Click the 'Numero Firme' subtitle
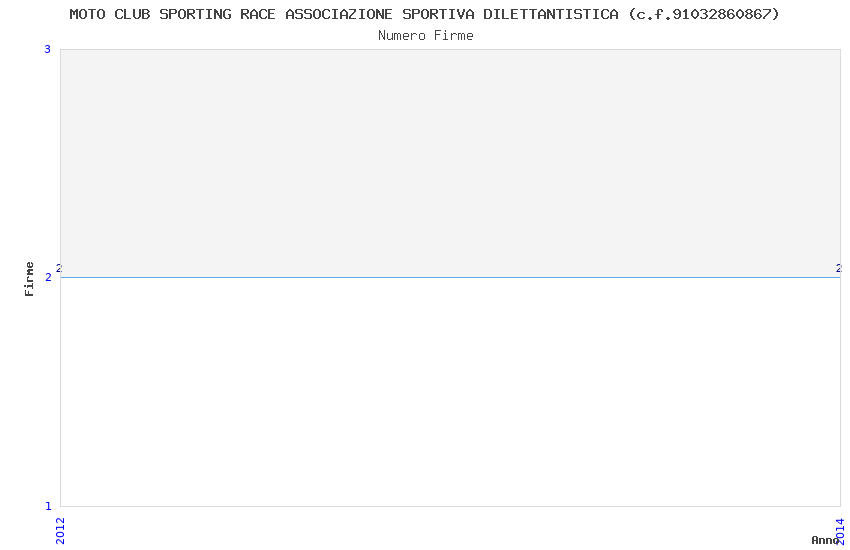Screen dimensions: 850x550 coord(426,36)
